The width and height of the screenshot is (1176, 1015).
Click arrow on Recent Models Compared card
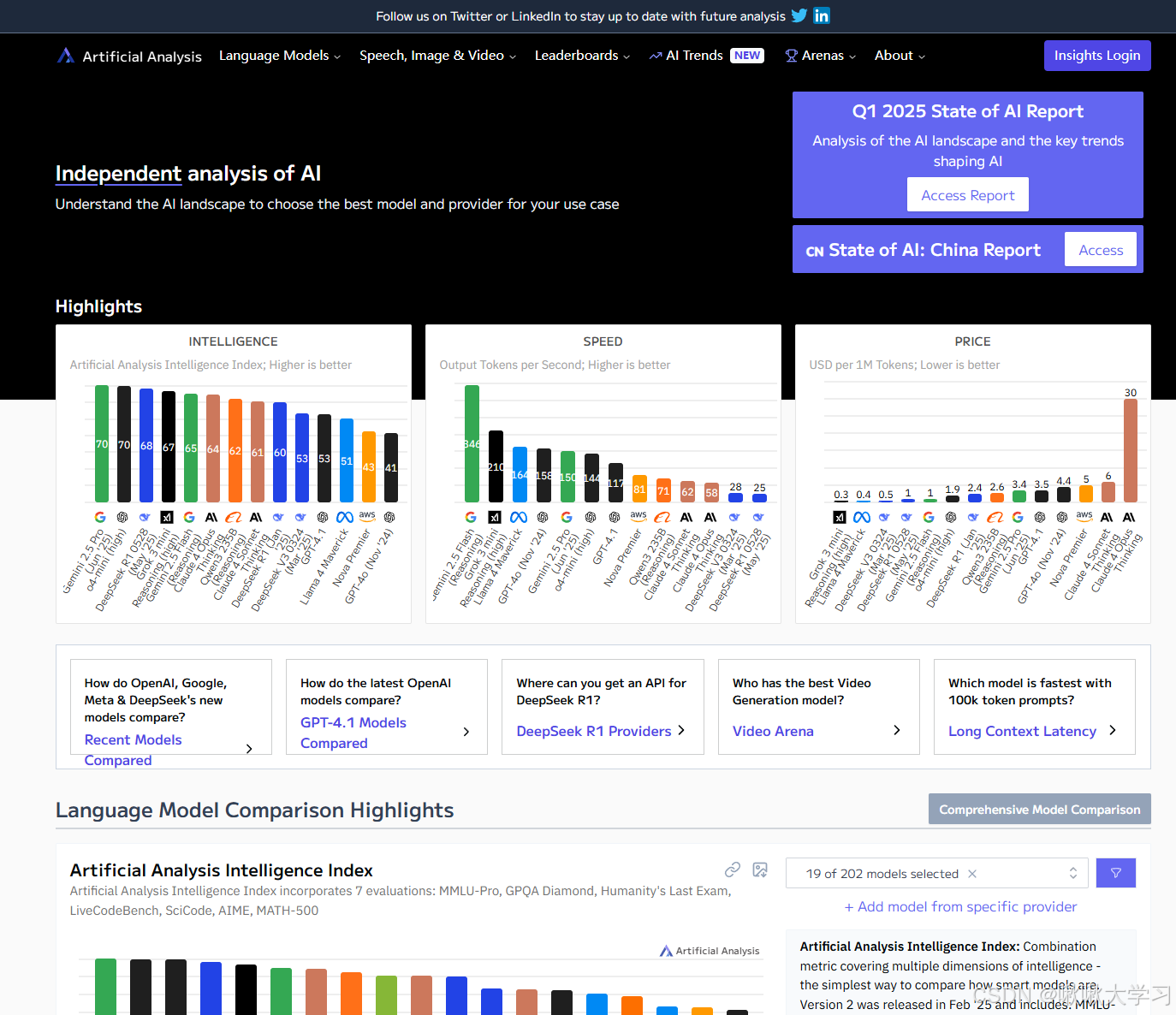click(249, 749)
